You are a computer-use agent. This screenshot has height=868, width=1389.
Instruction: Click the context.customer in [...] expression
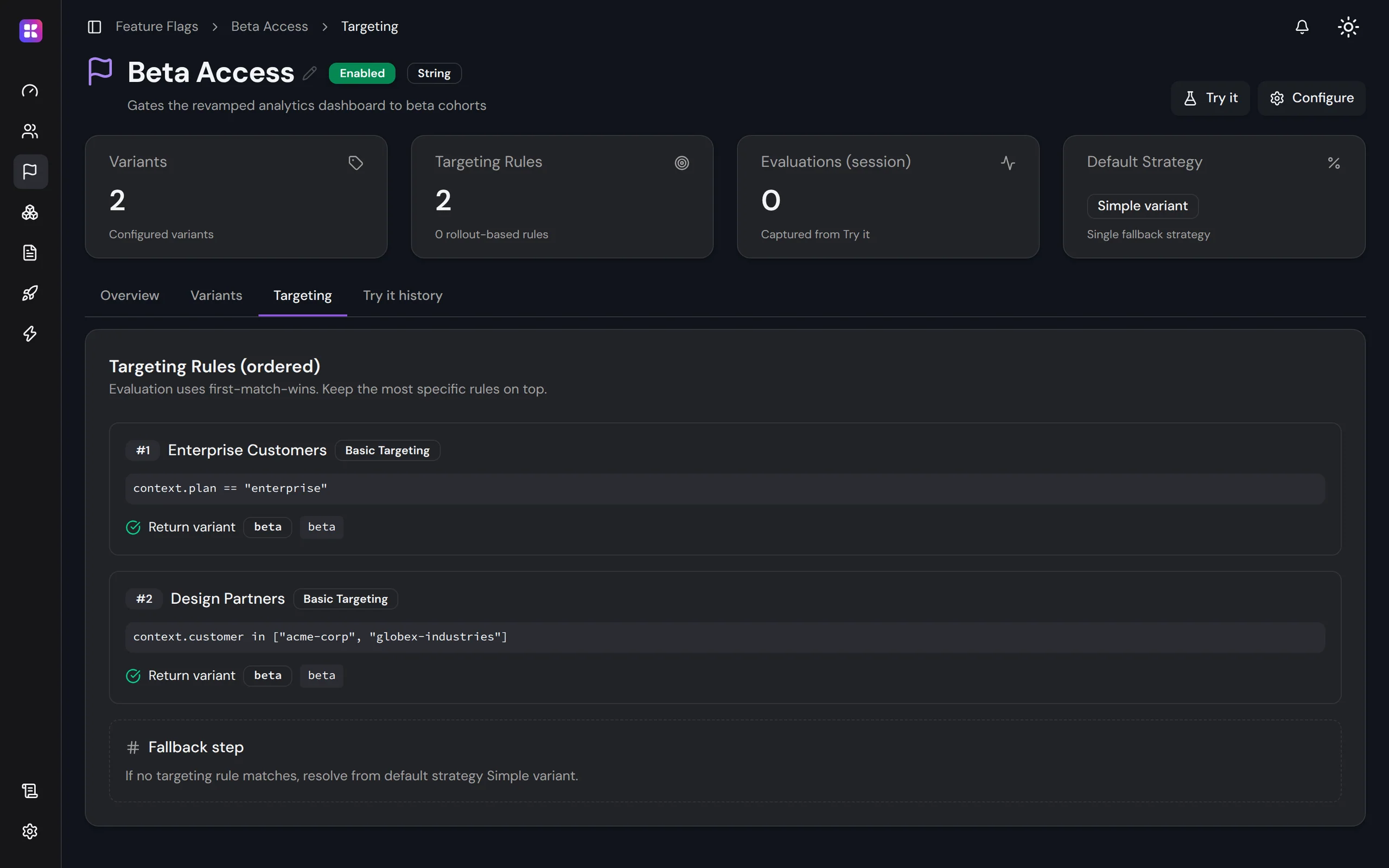(x=725, y=637)
